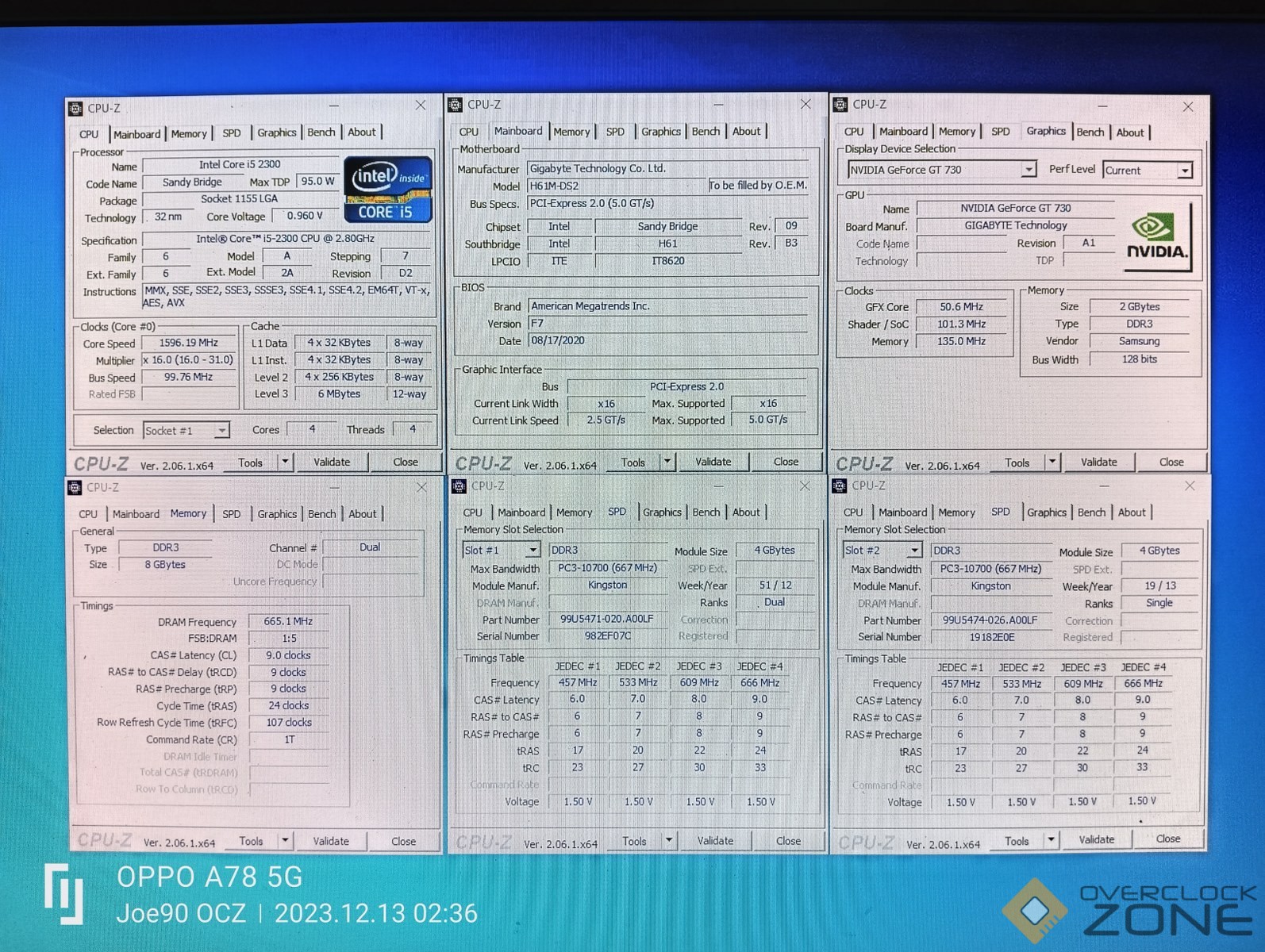Click the BIOS brand "American Megatrends Inc."
The image size is (1265, 952).
point(590,306)
